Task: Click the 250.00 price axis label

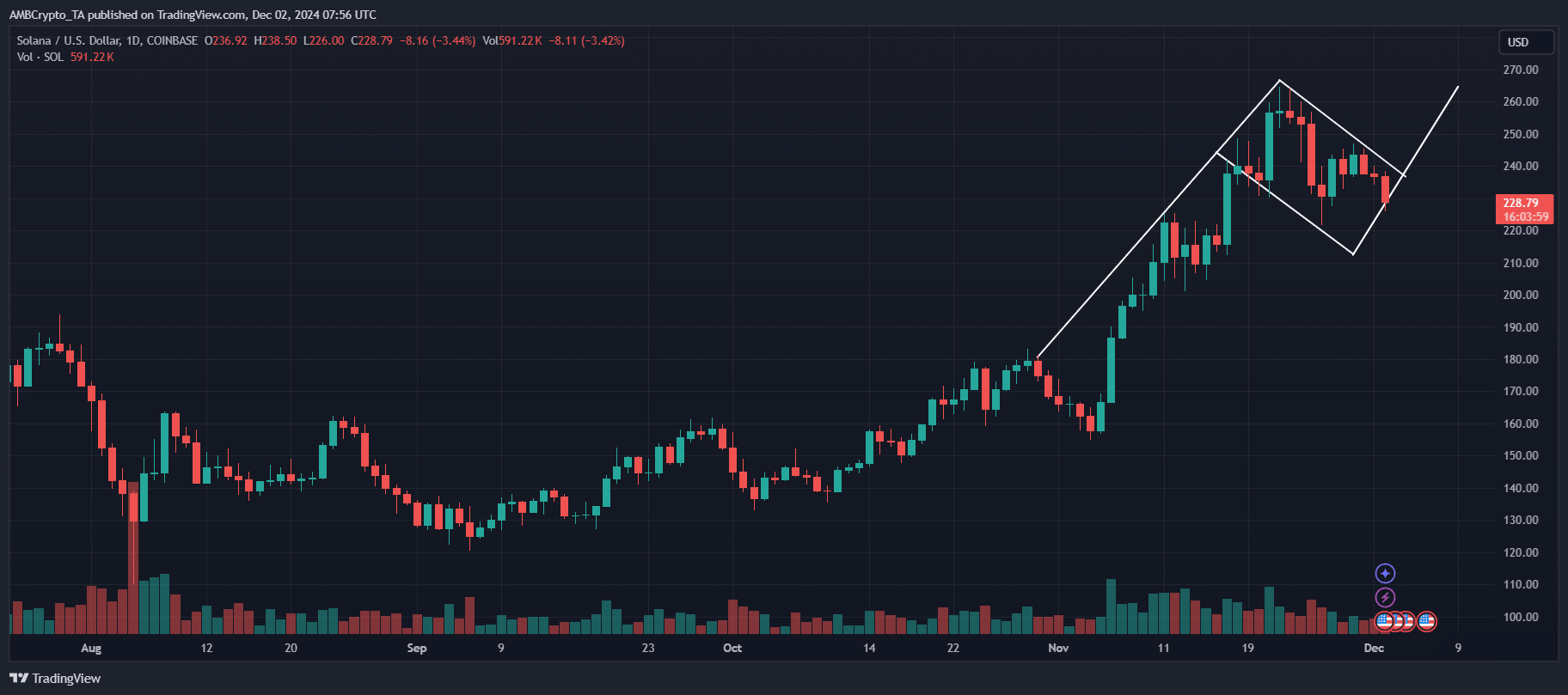Action: [x=1521, y=134]
